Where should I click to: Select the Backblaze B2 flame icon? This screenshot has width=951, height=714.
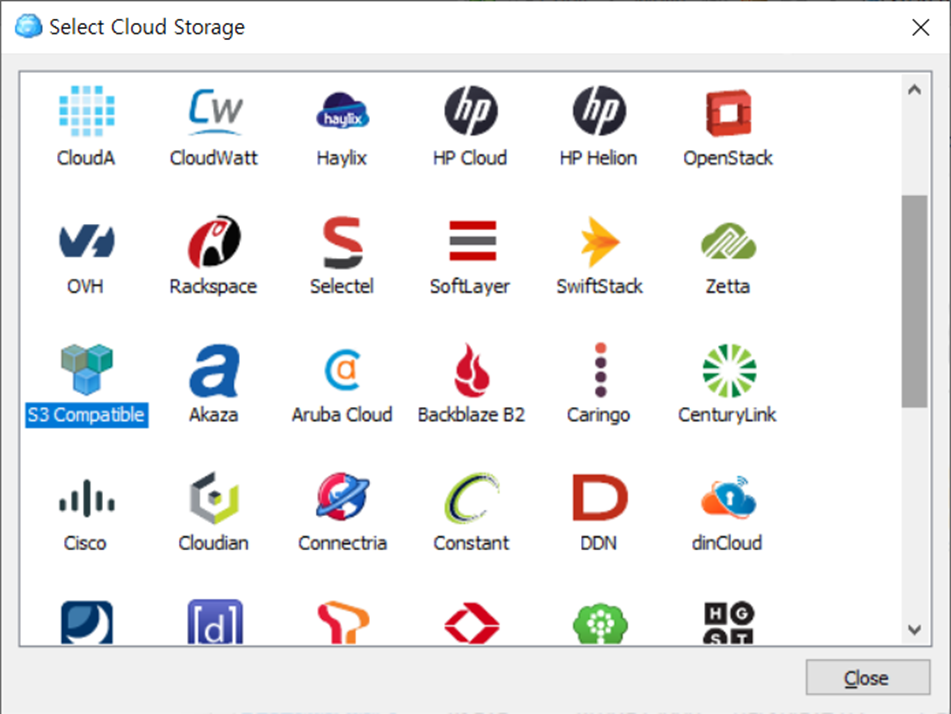[x=471, y=370]
